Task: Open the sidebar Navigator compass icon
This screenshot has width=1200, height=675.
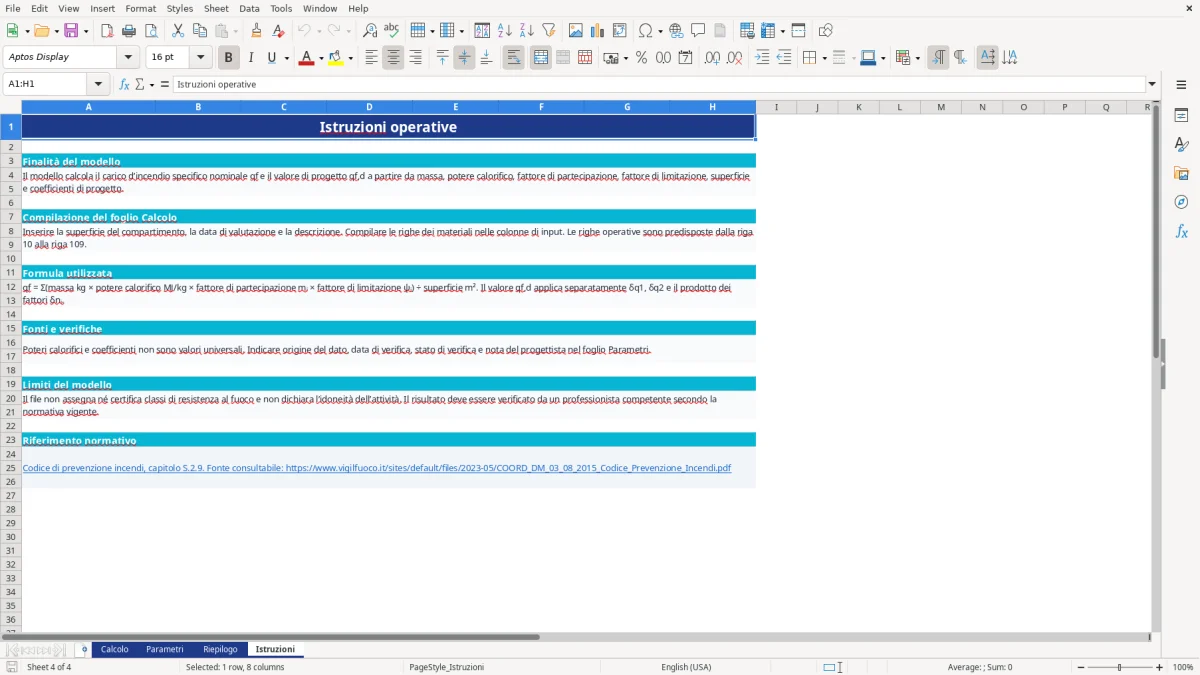Action: (1181, 202)
